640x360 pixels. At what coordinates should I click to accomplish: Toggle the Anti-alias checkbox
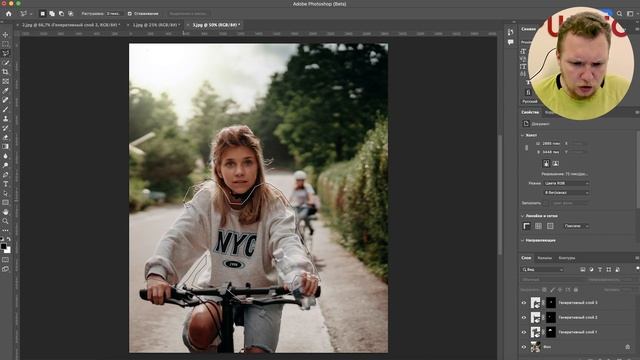tap(130, 13)
